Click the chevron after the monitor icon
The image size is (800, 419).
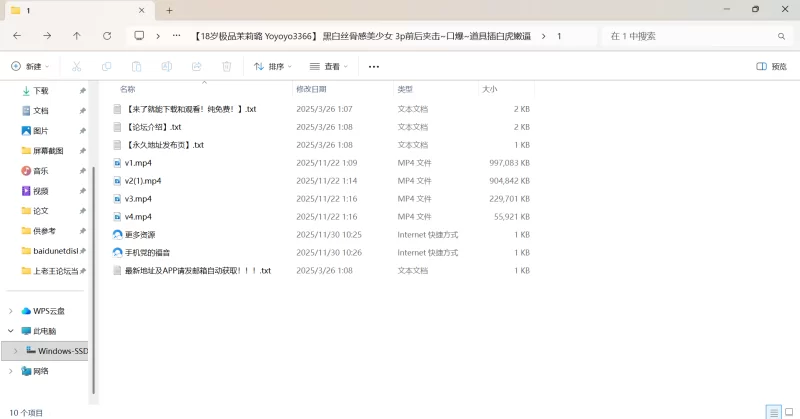click(158, 36)
